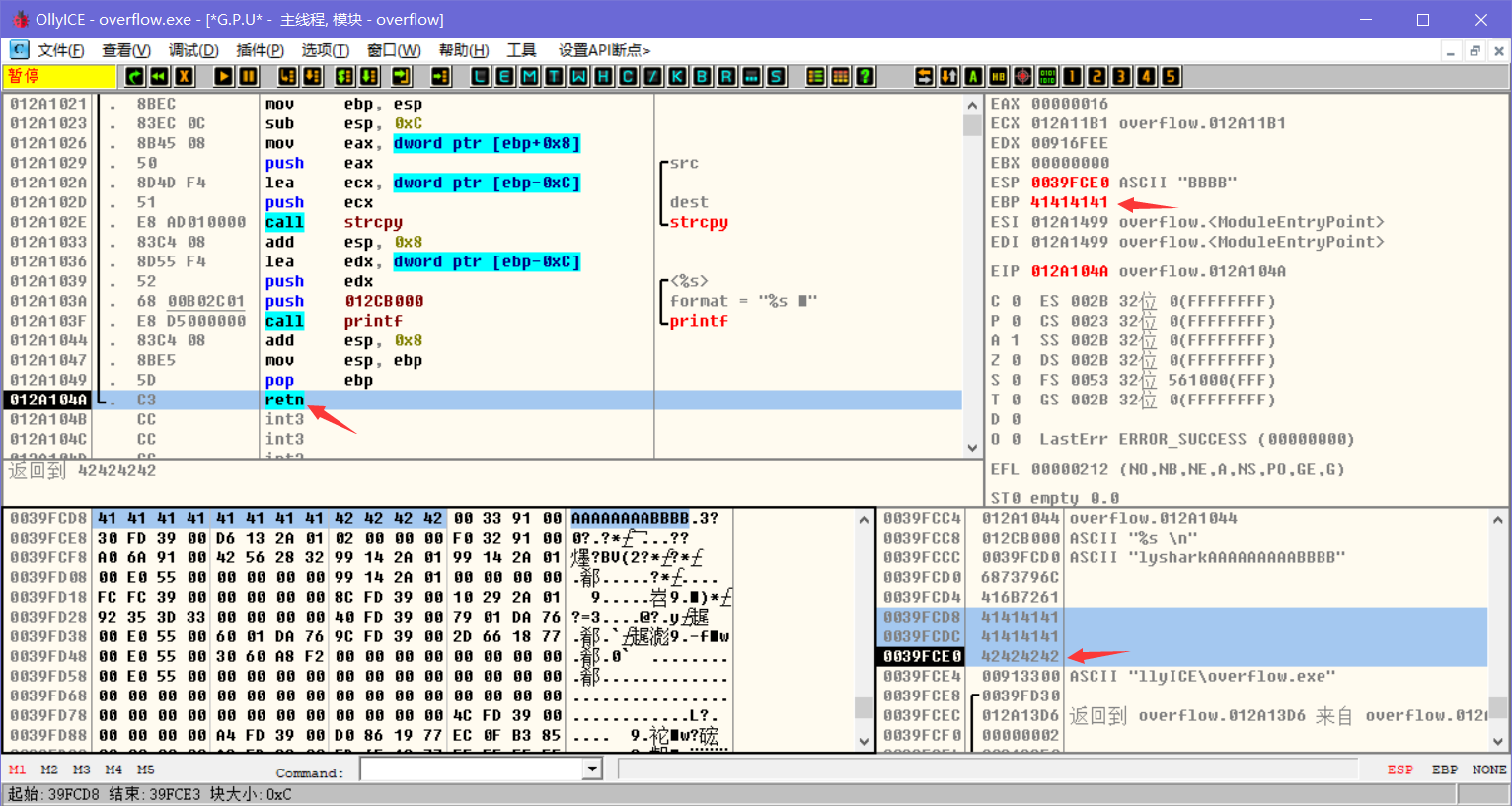Open Breakpoints window with B icon

703,76
